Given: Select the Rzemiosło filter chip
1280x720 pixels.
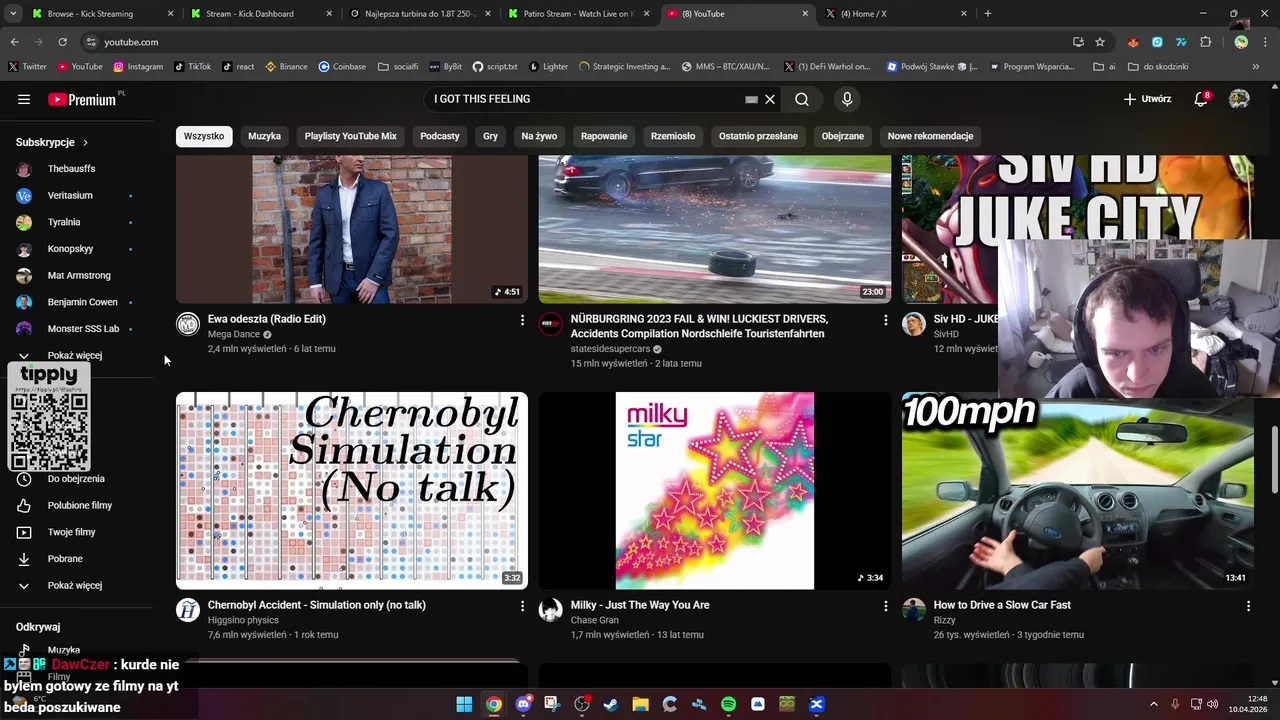Looking at the screenshot, I should 673,136.
